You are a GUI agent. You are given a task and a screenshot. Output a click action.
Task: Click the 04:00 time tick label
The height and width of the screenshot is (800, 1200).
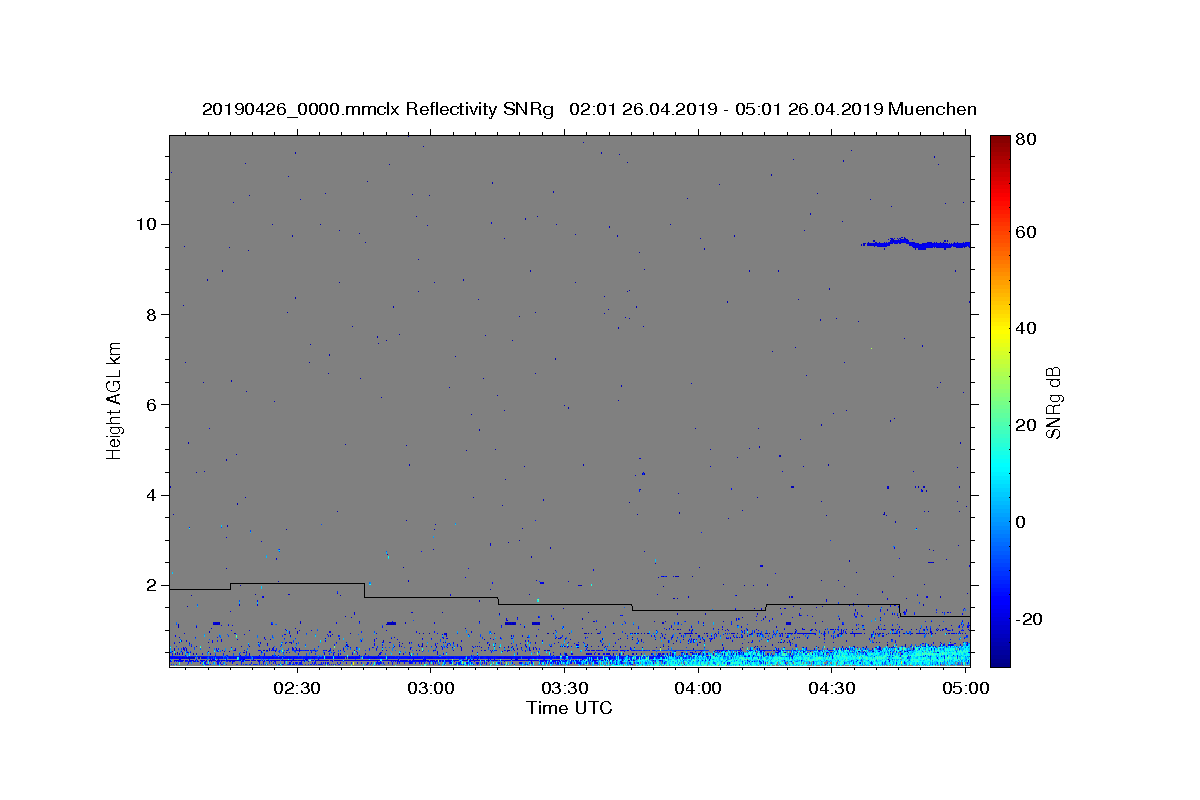point(698,689)
